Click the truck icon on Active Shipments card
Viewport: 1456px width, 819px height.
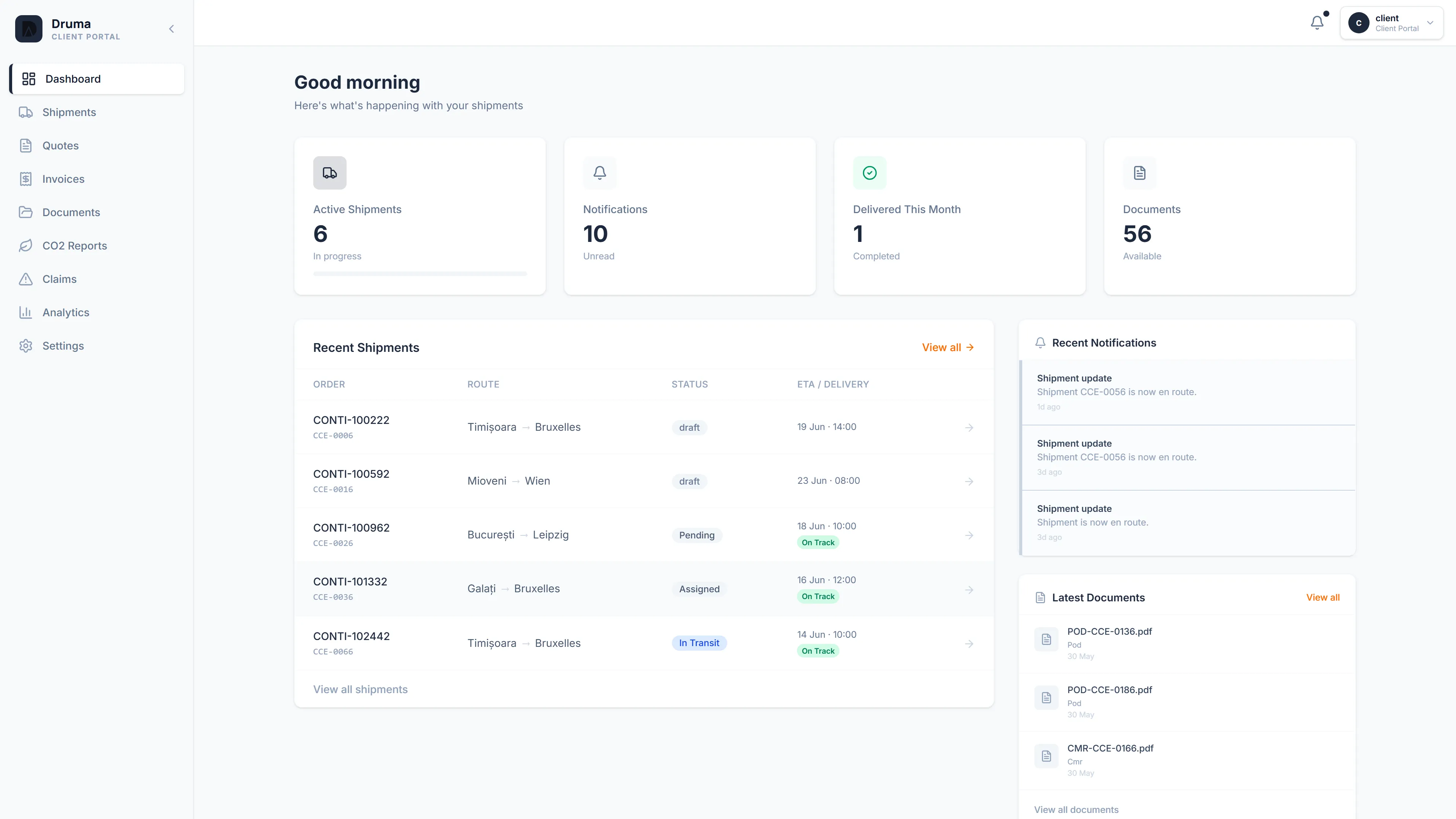pos(329,173)
